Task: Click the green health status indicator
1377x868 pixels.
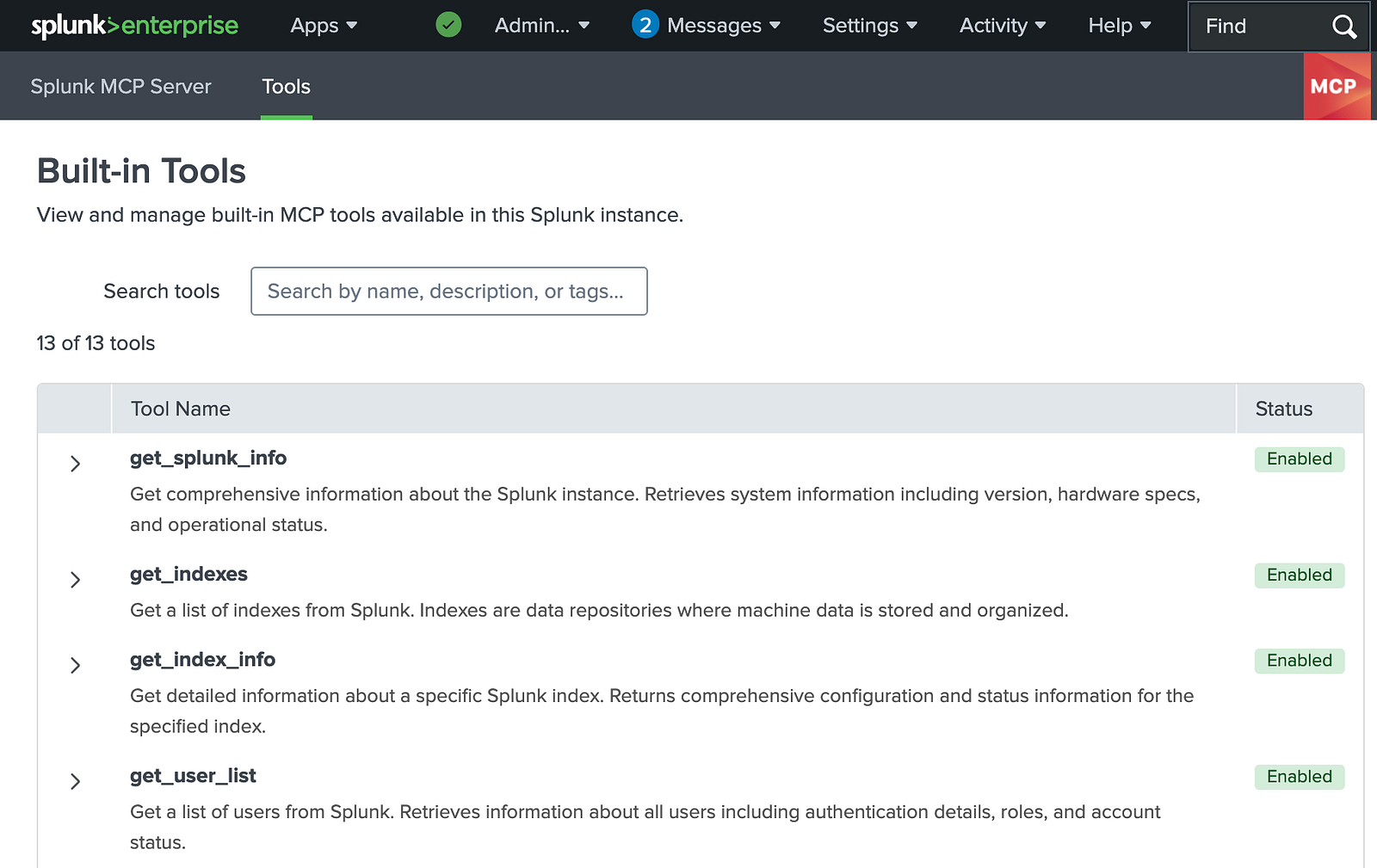Action: (x=448, y=25)
